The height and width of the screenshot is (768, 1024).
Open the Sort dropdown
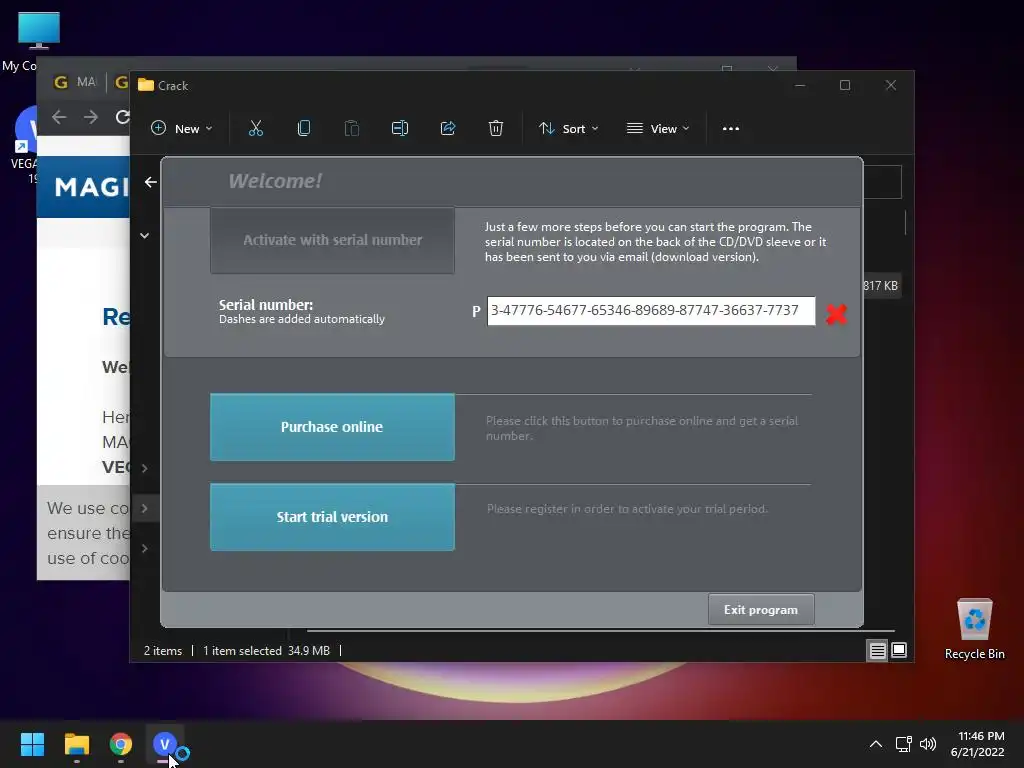[568, 129]
